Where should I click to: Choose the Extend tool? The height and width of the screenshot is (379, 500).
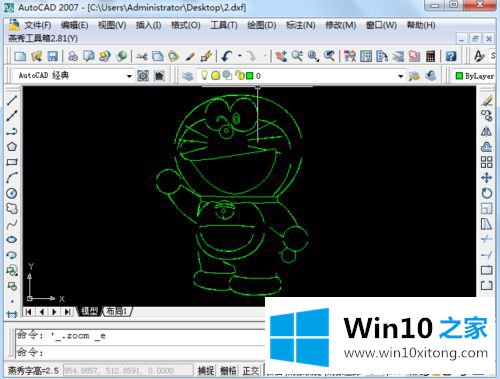[x=487, y=255]
